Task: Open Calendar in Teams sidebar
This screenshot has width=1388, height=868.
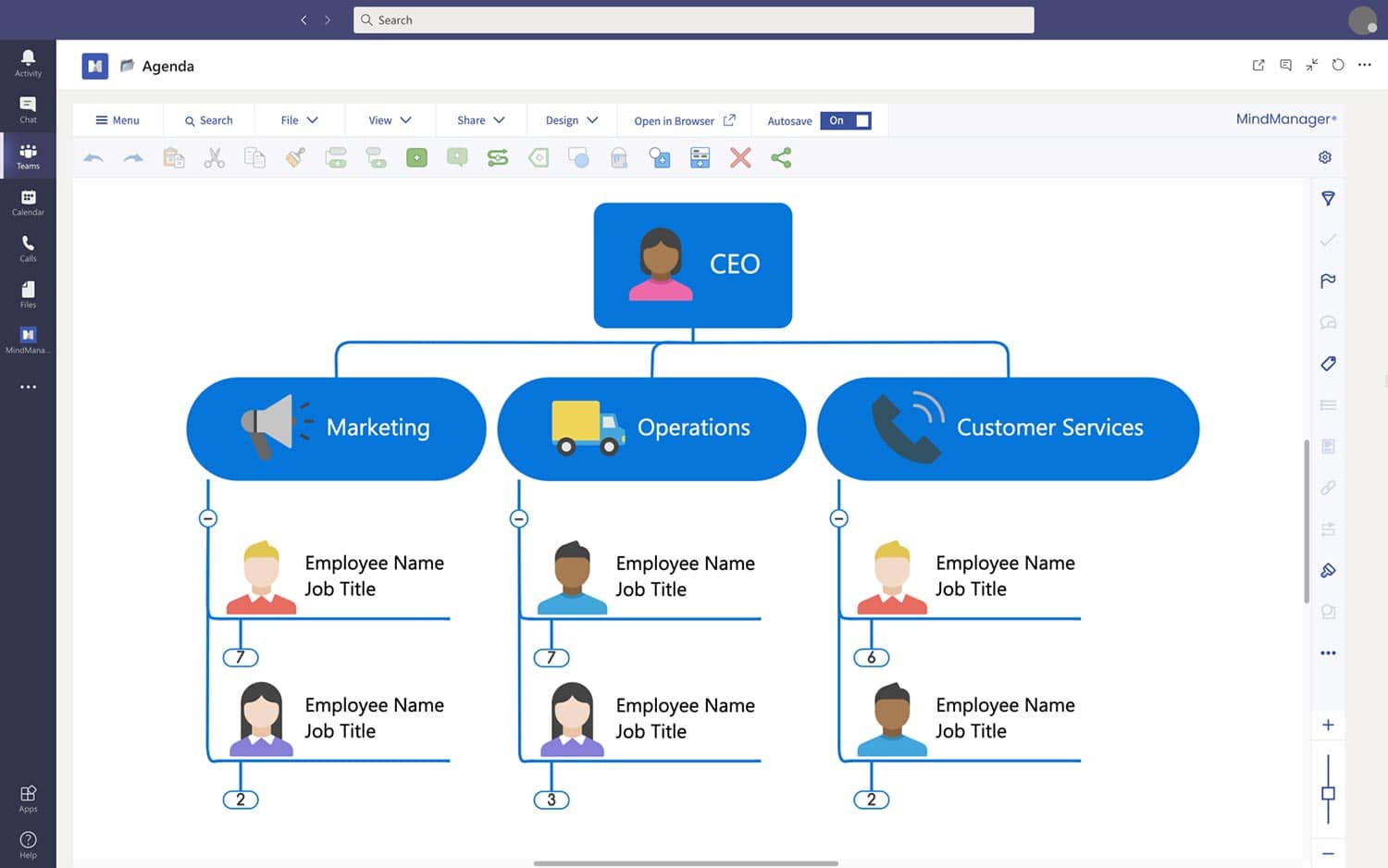Action: click(28, 203)
